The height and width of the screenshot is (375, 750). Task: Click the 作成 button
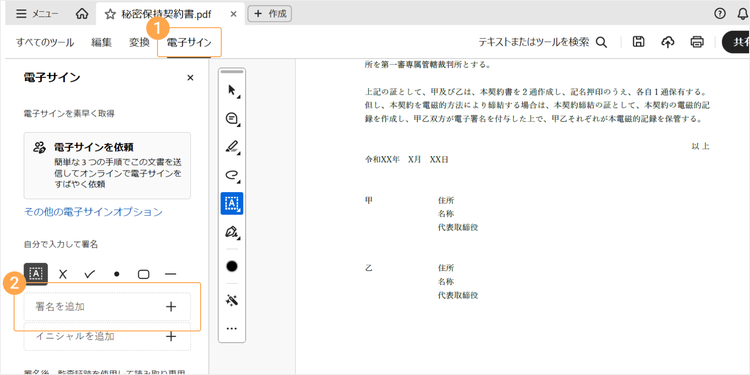coord(270,14)
